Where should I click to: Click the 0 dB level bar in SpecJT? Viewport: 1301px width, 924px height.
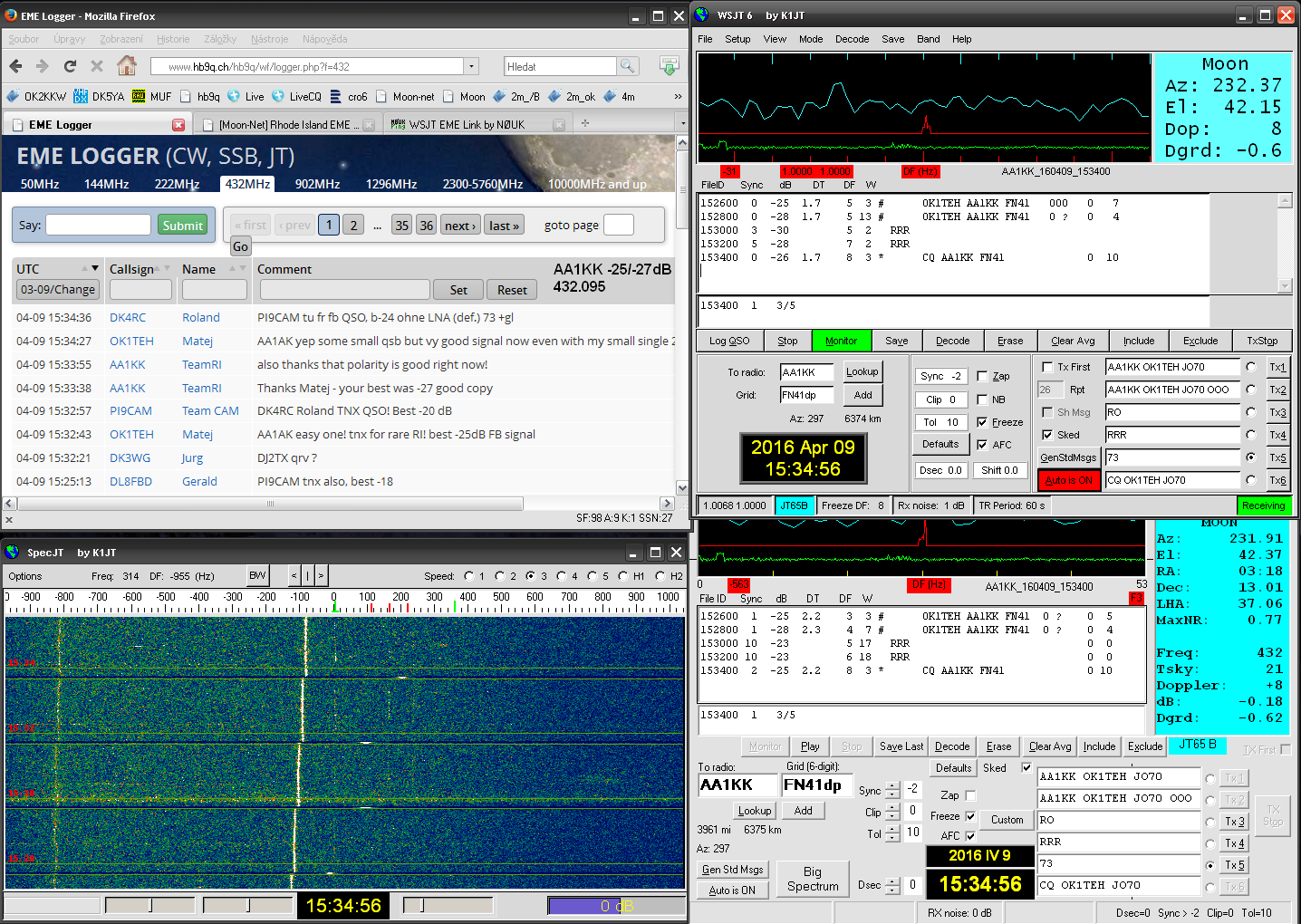616,906
